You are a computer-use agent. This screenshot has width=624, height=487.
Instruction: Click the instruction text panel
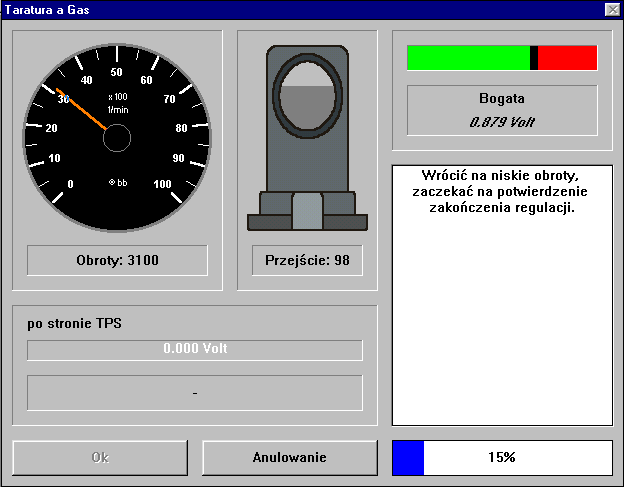point(502,295)
